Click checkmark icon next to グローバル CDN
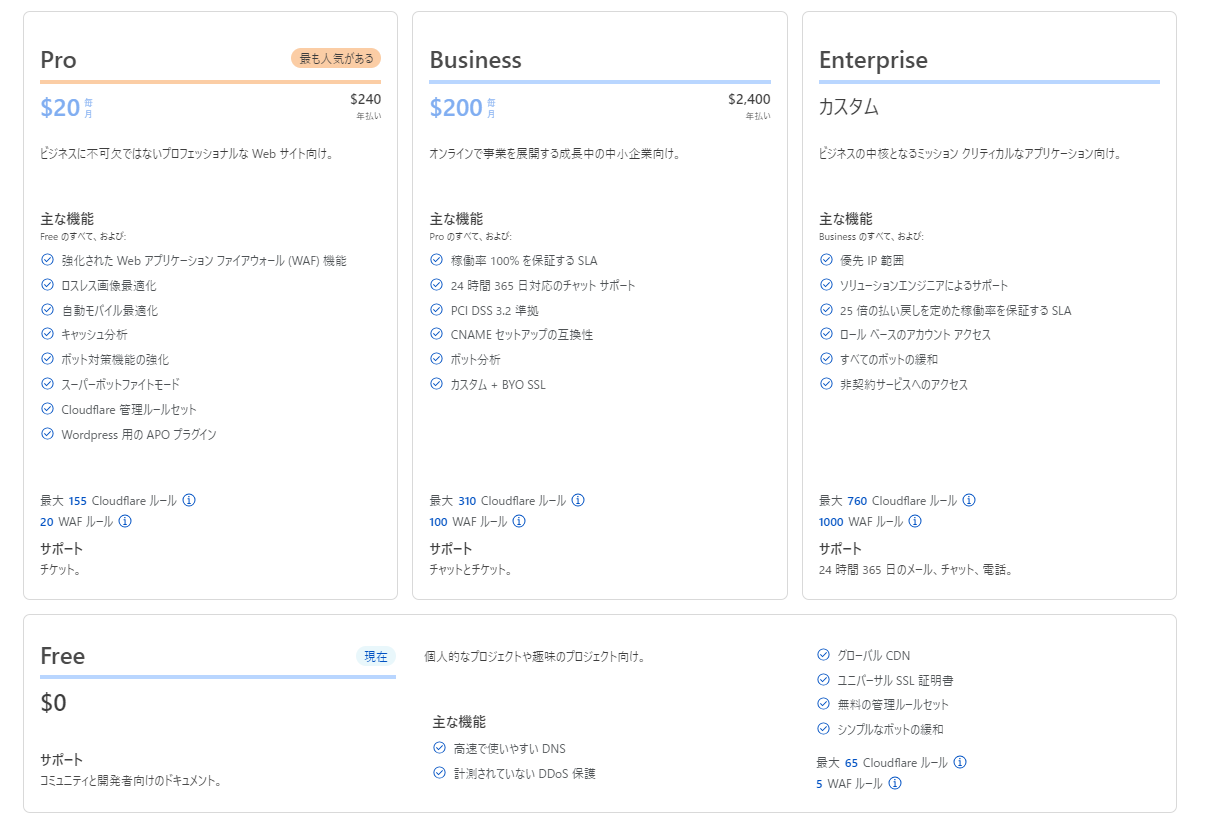This screenshot has width=1211, height=827. click(823, 655)
